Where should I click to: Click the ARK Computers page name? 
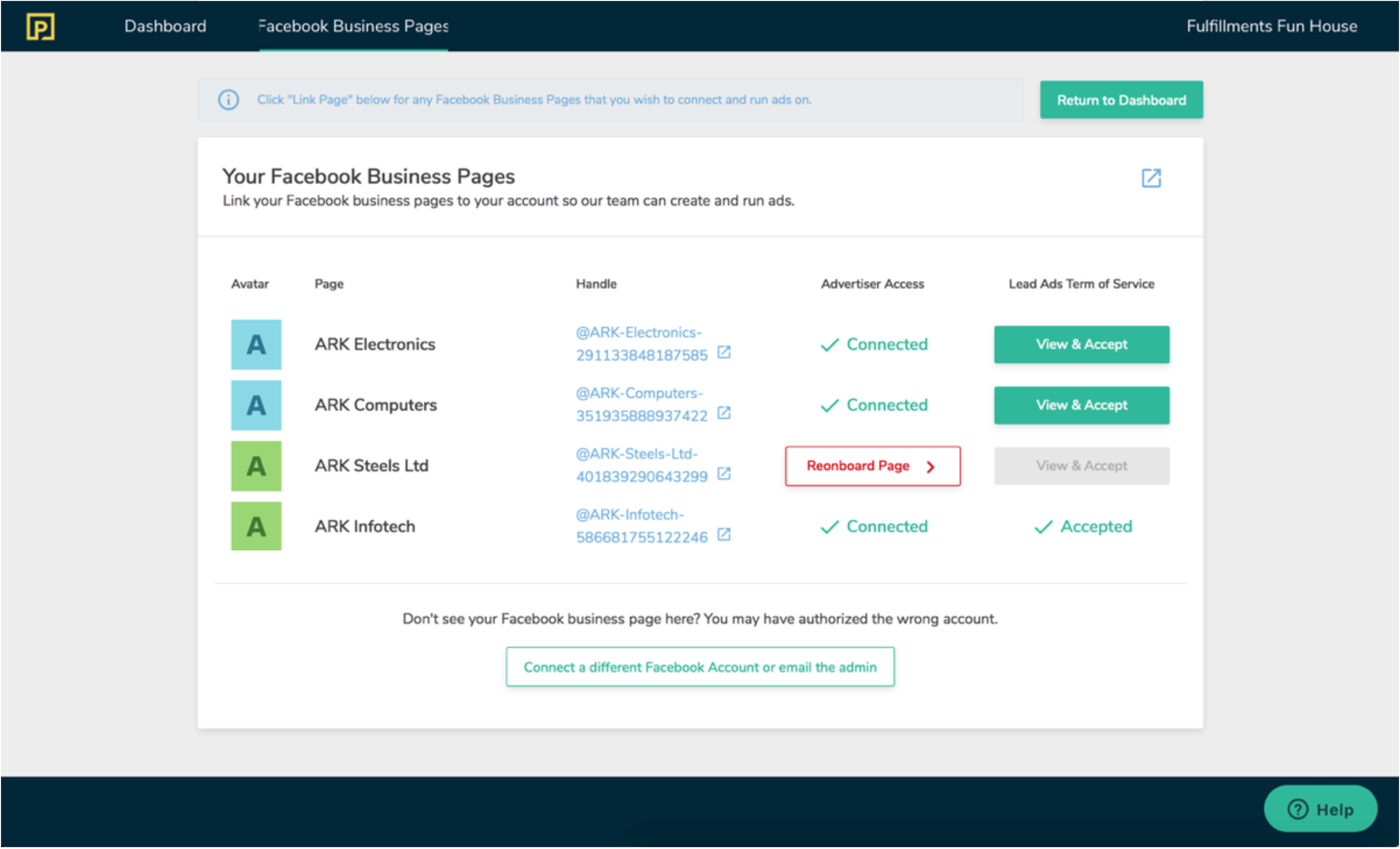tap(375, 406)
